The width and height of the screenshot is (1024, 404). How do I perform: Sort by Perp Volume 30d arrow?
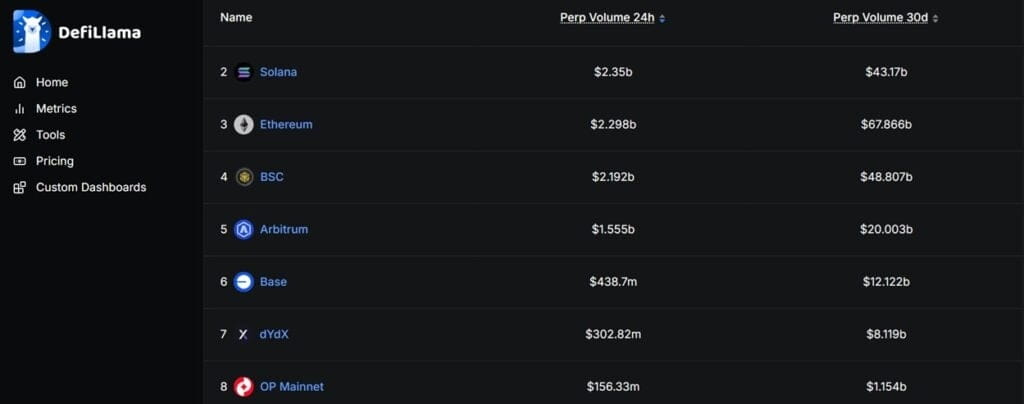tap(935, 19)
